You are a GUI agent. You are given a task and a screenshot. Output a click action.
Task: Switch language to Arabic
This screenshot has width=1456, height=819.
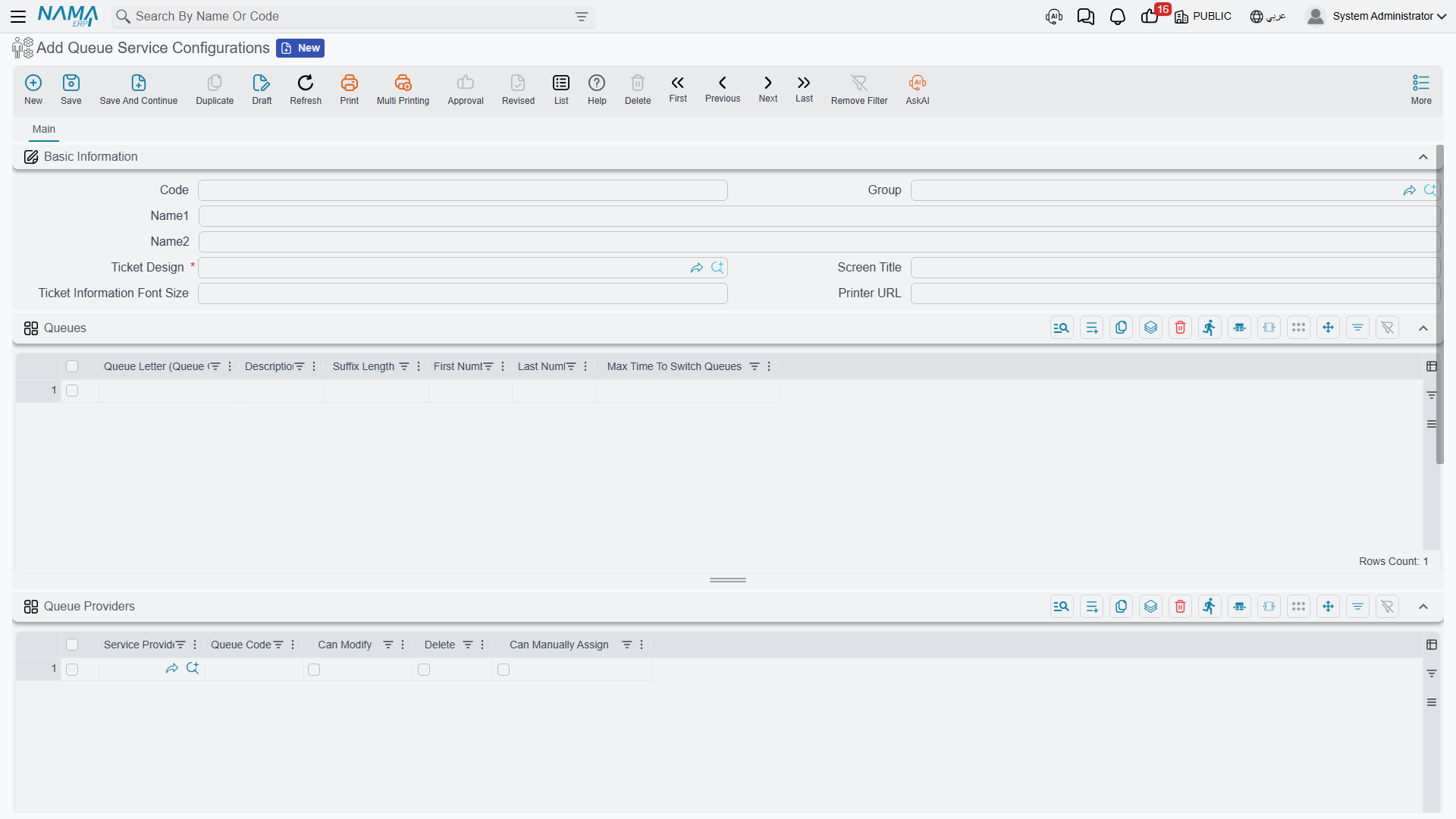[1268, 16]
